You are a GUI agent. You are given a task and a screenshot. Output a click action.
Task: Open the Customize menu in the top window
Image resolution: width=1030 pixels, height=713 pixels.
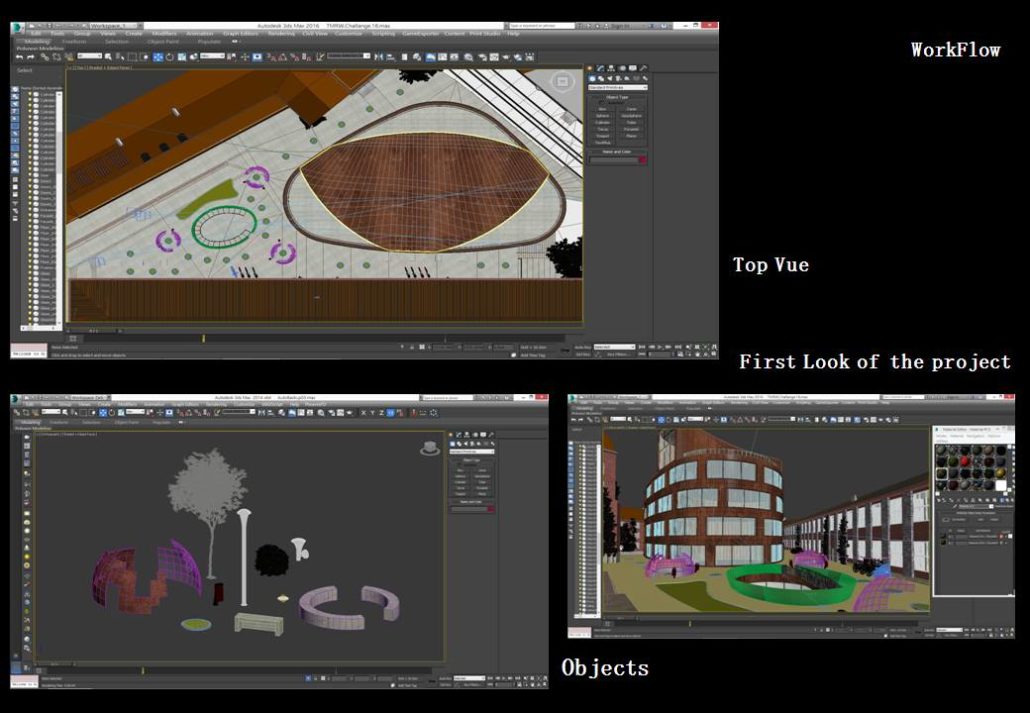click(349, 34)
